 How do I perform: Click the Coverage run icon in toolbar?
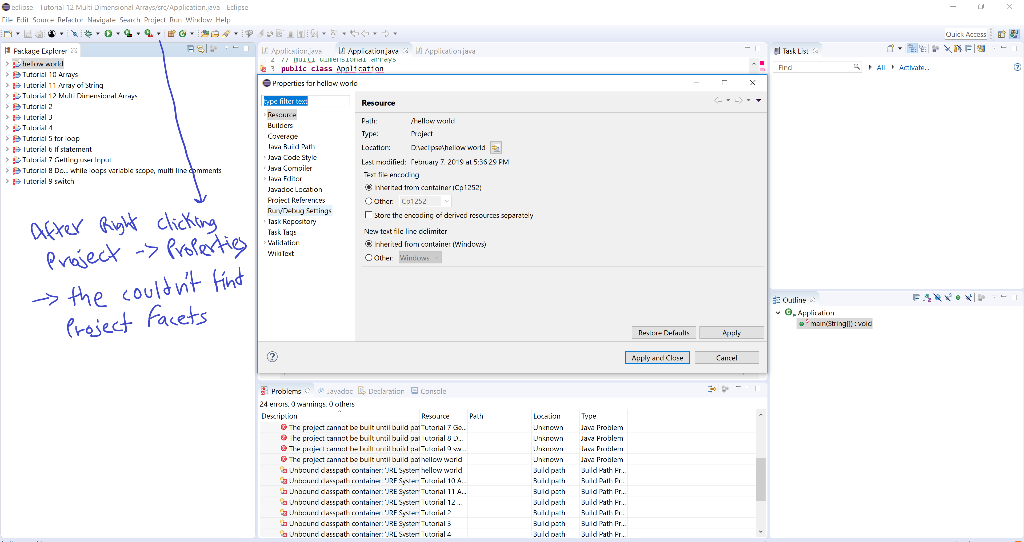click(x=128, y=33)
